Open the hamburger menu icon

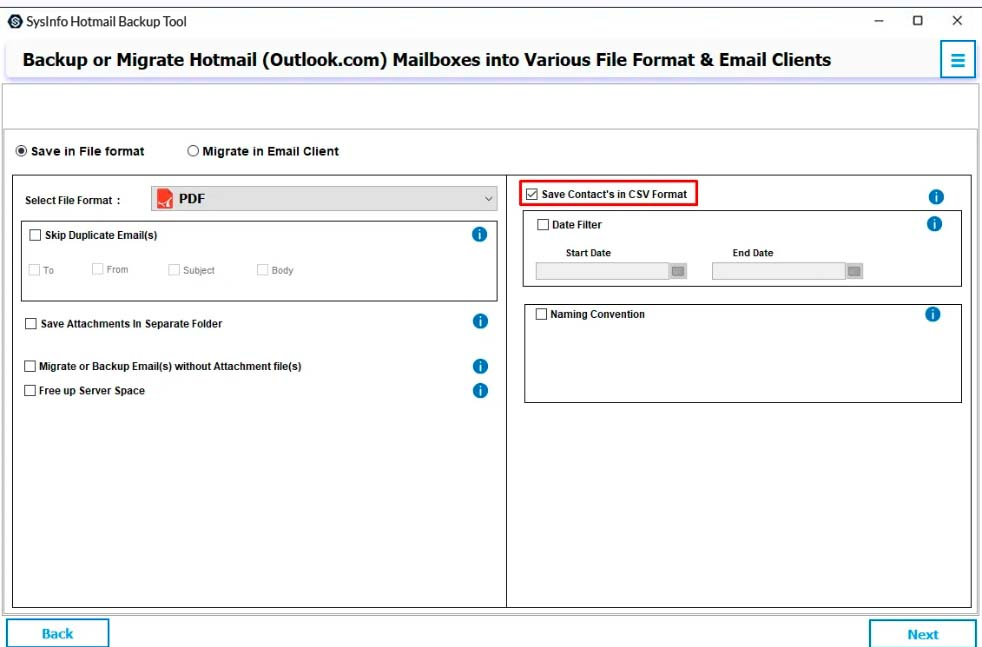click(958, 60)
